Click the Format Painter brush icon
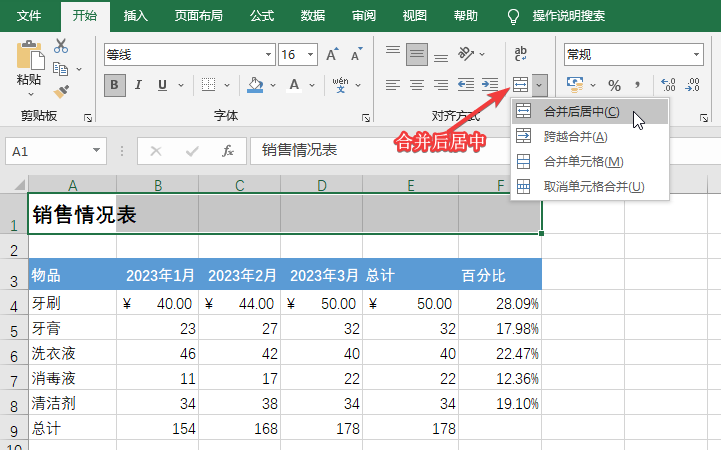Viewport: 721px width, 450px height. click(x=61, y=91)
